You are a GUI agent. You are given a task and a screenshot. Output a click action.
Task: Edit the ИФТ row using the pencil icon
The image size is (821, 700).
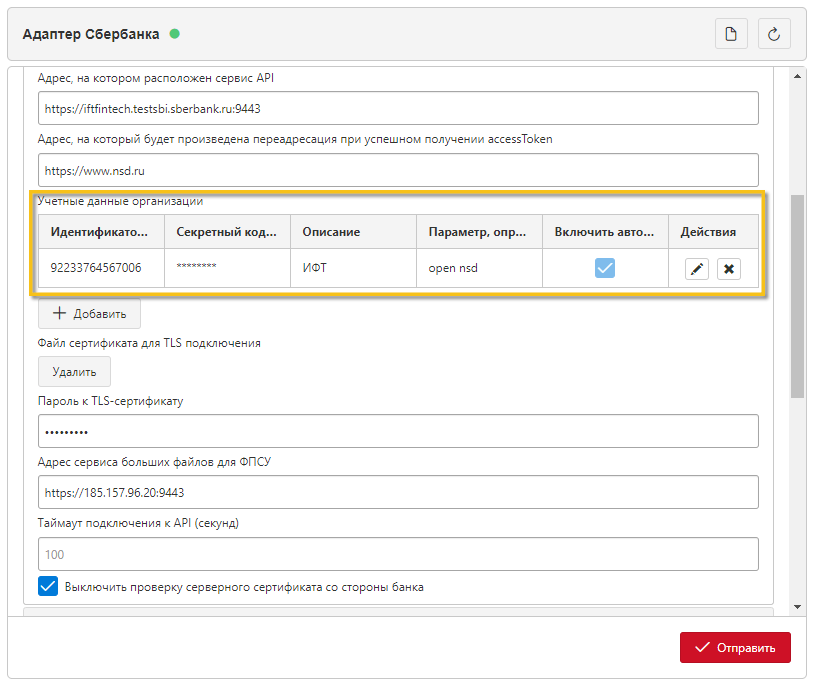click(x=696, y=269)
